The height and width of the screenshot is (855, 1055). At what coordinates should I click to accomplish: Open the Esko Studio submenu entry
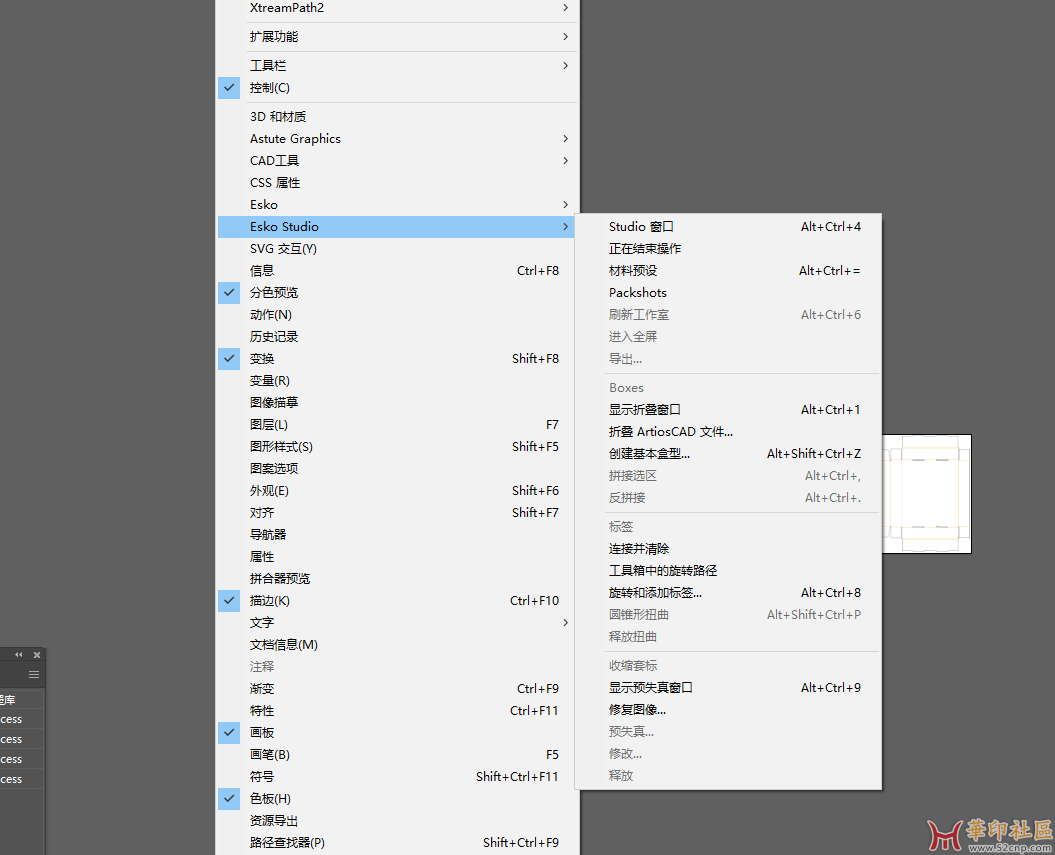tap(397, 227)
